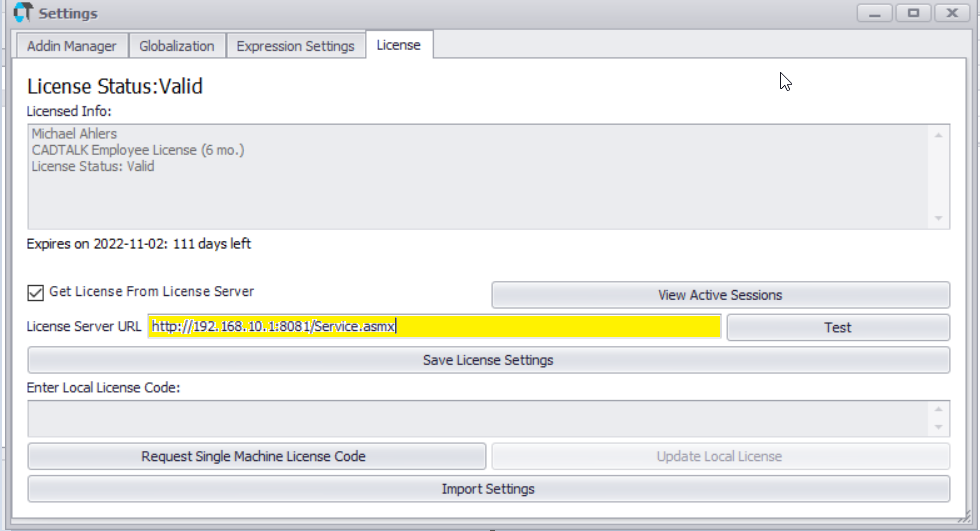Maximize the Settings window
Image resolution: width=980 pixels, height=531 pixels.
click(913, 13)
